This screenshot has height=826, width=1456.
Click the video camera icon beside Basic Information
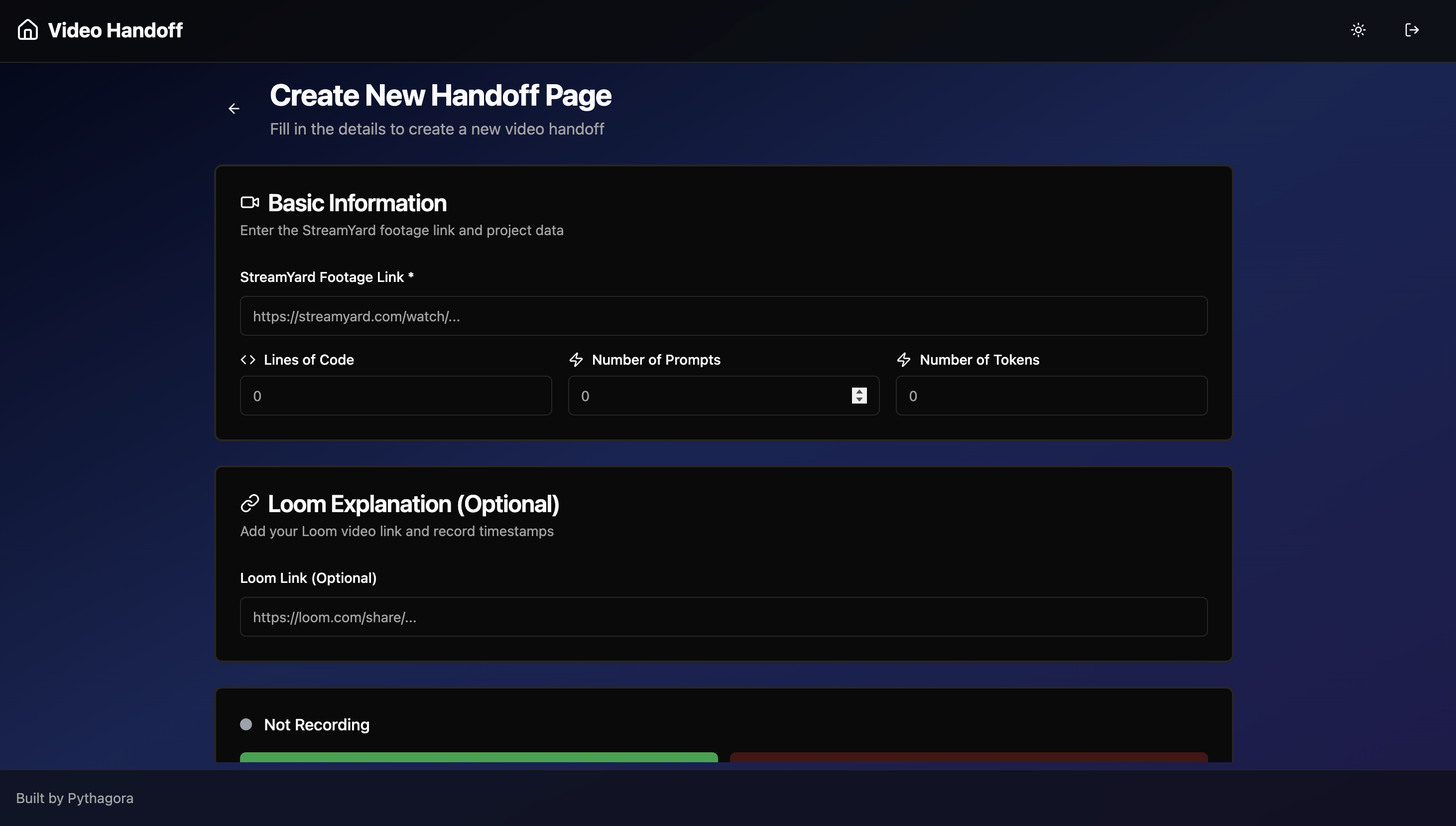point(249,203)
